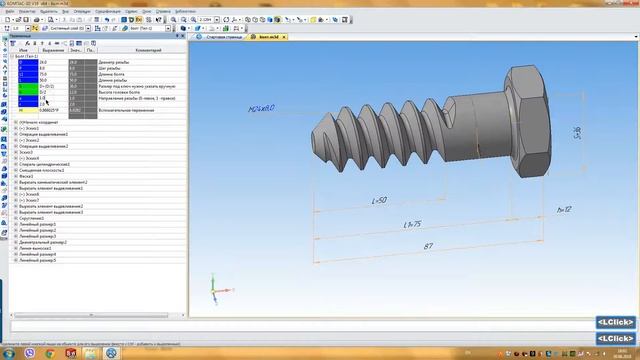Open the Файл menu
640x360 pixels.
click(x=10, y=11)
